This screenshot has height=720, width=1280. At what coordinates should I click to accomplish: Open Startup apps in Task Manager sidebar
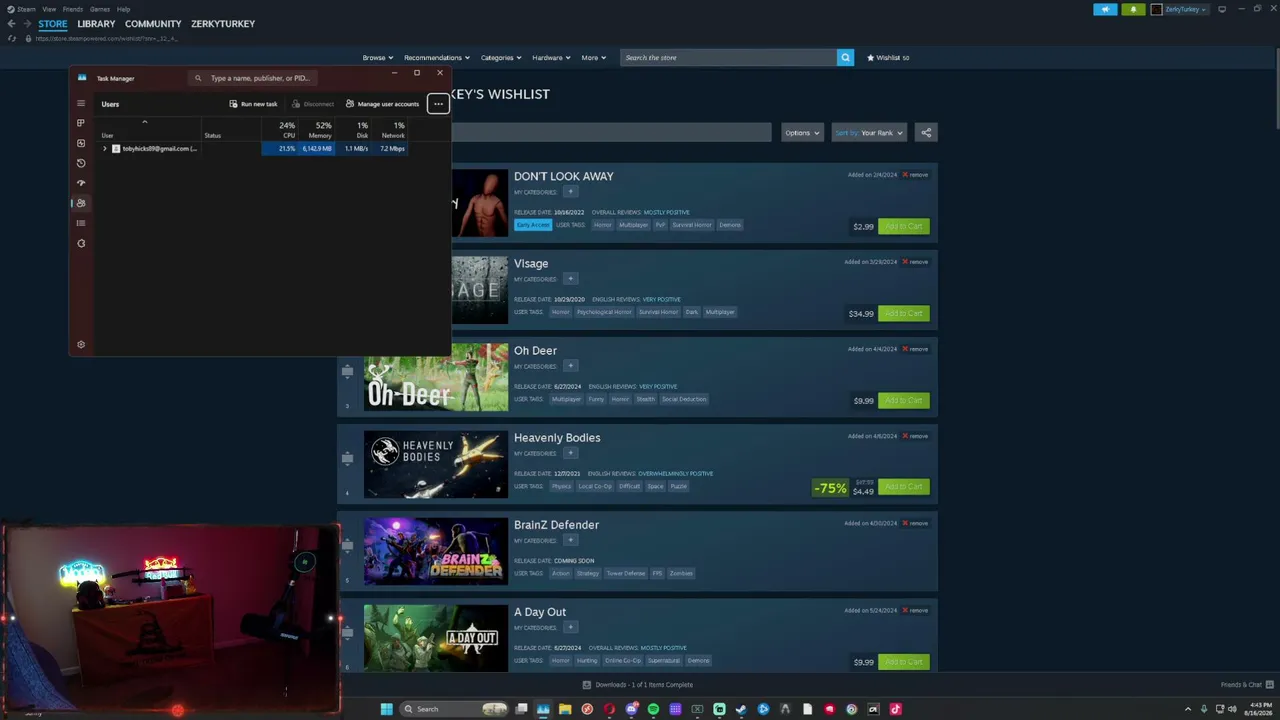click(81, 183)
